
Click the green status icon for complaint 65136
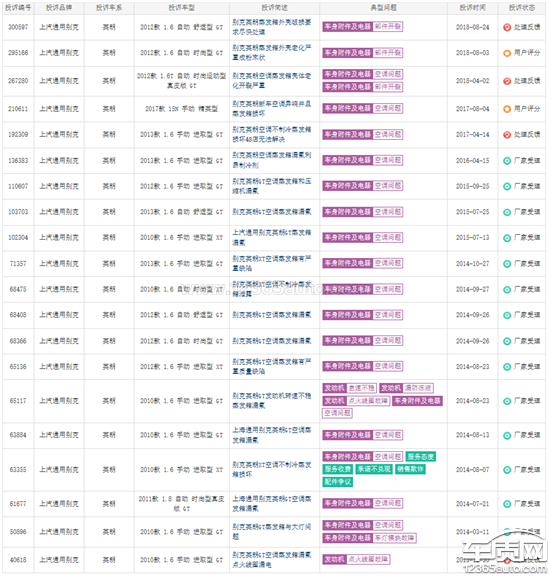(507, 367)
